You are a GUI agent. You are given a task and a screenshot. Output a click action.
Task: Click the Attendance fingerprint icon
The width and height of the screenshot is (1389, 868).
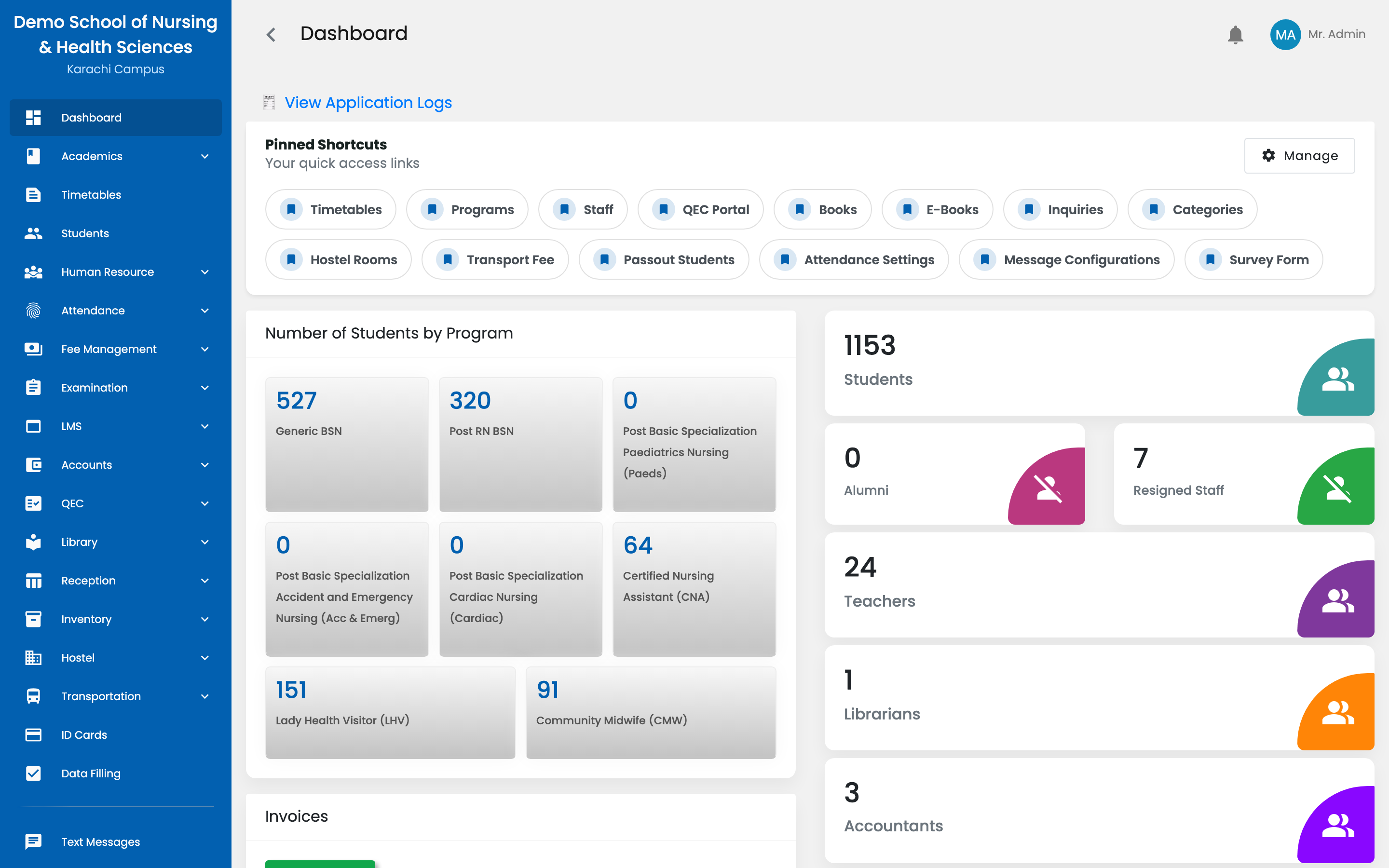33,311
